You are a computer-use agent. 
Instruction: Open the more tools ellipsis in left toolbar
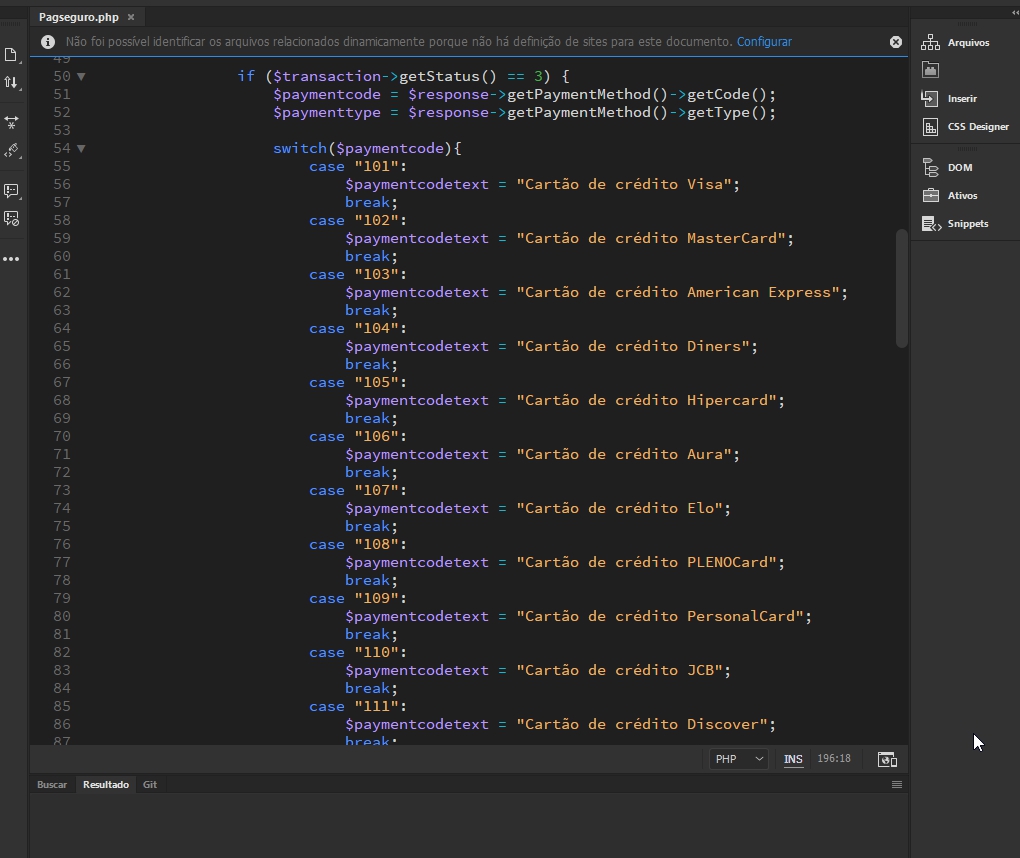click(x=11, y=259)
